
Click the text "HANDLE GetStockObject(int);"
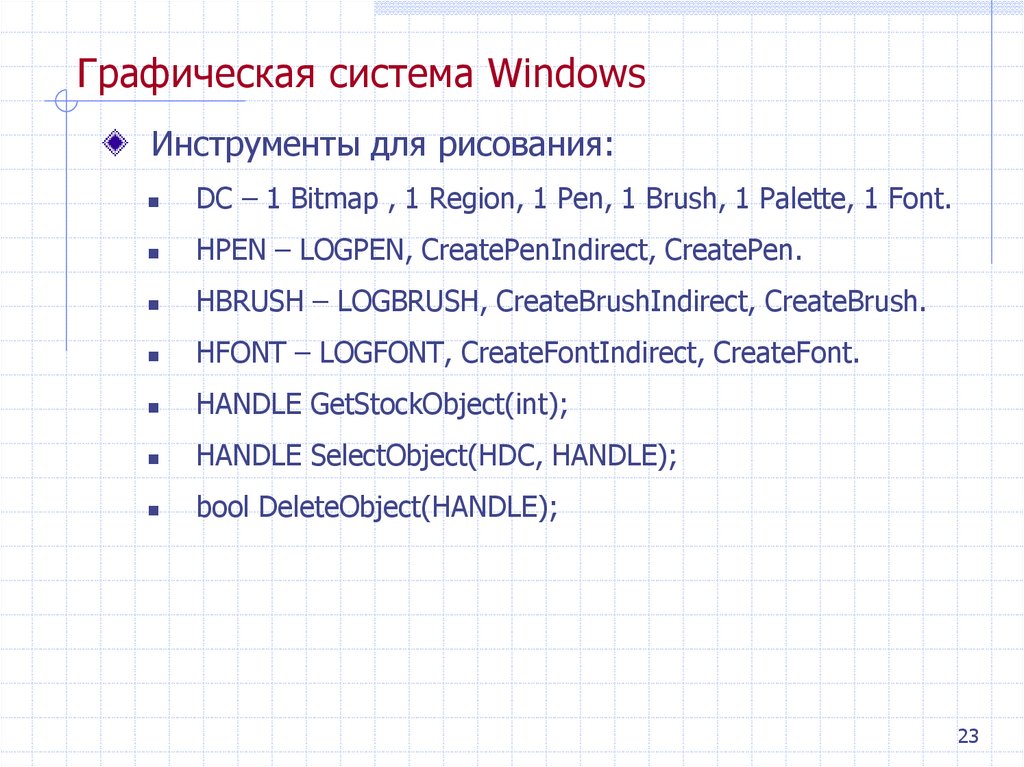pos(382,404)
